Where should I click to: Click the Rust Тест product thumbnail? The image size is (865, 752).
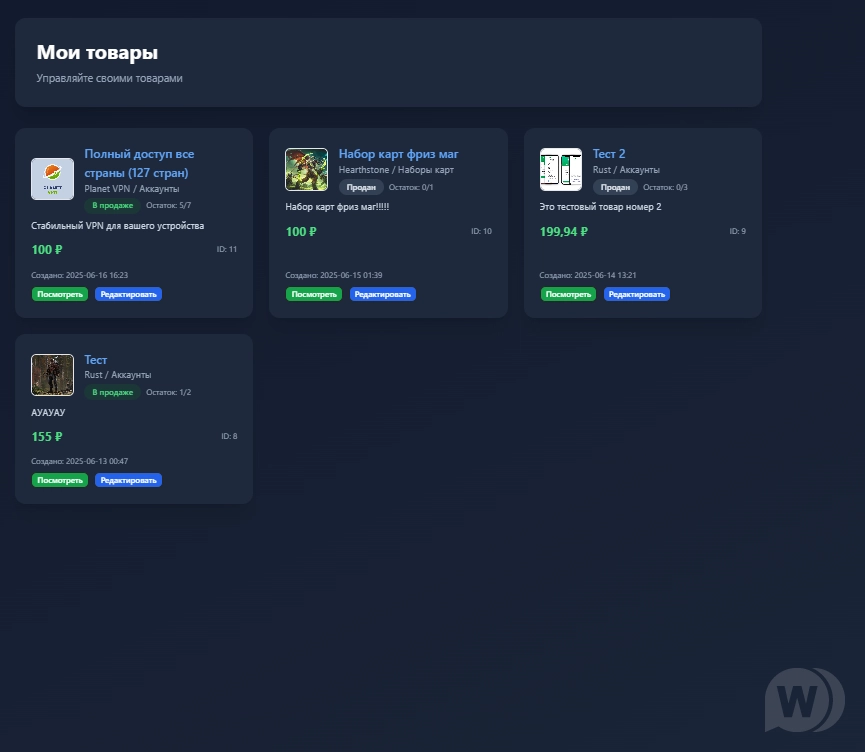click(x=52, y=375)
